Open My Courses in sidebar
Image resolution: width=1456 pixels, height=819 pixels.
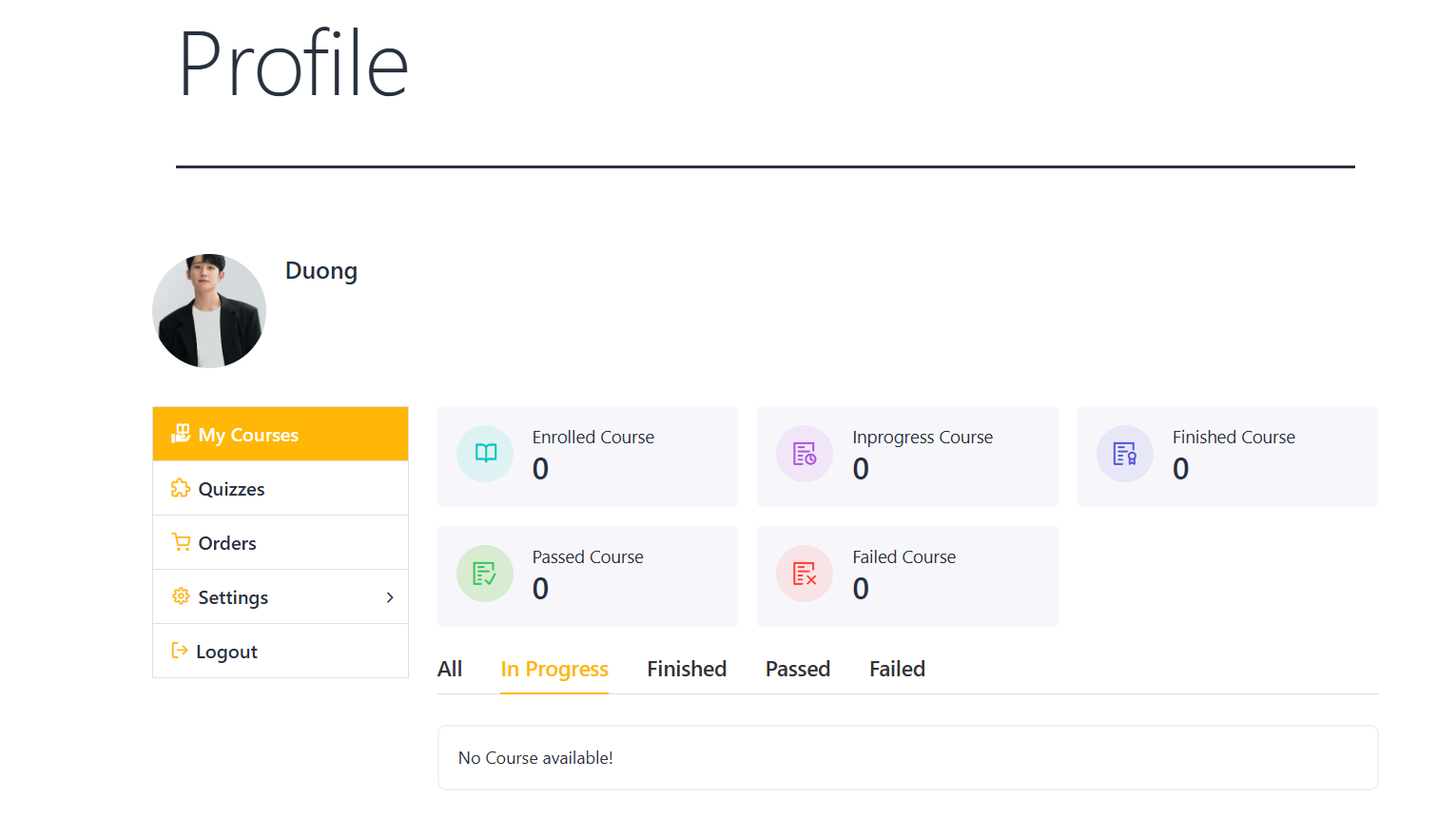click(x=248, y=435)
